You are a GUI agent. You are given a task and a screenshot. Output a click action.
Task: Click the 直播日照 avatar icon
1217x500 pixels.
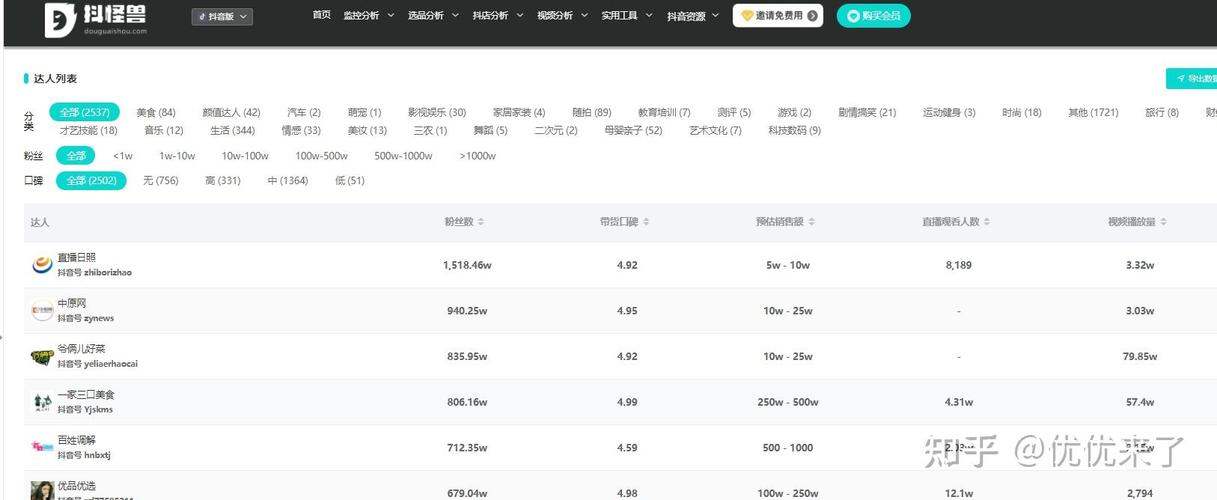[x=42, y=265]
